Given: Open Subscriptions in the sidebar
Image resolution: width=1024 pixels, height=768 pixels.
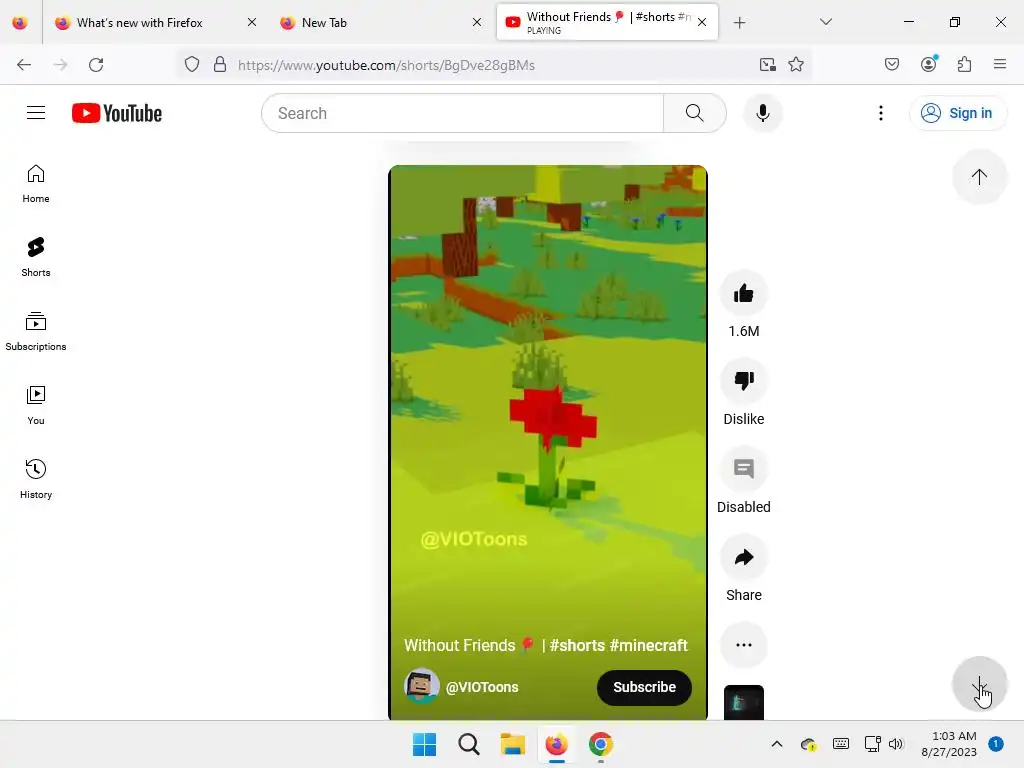Looking at the screenshot, I should pyautogui.click(x=36, y=332).
